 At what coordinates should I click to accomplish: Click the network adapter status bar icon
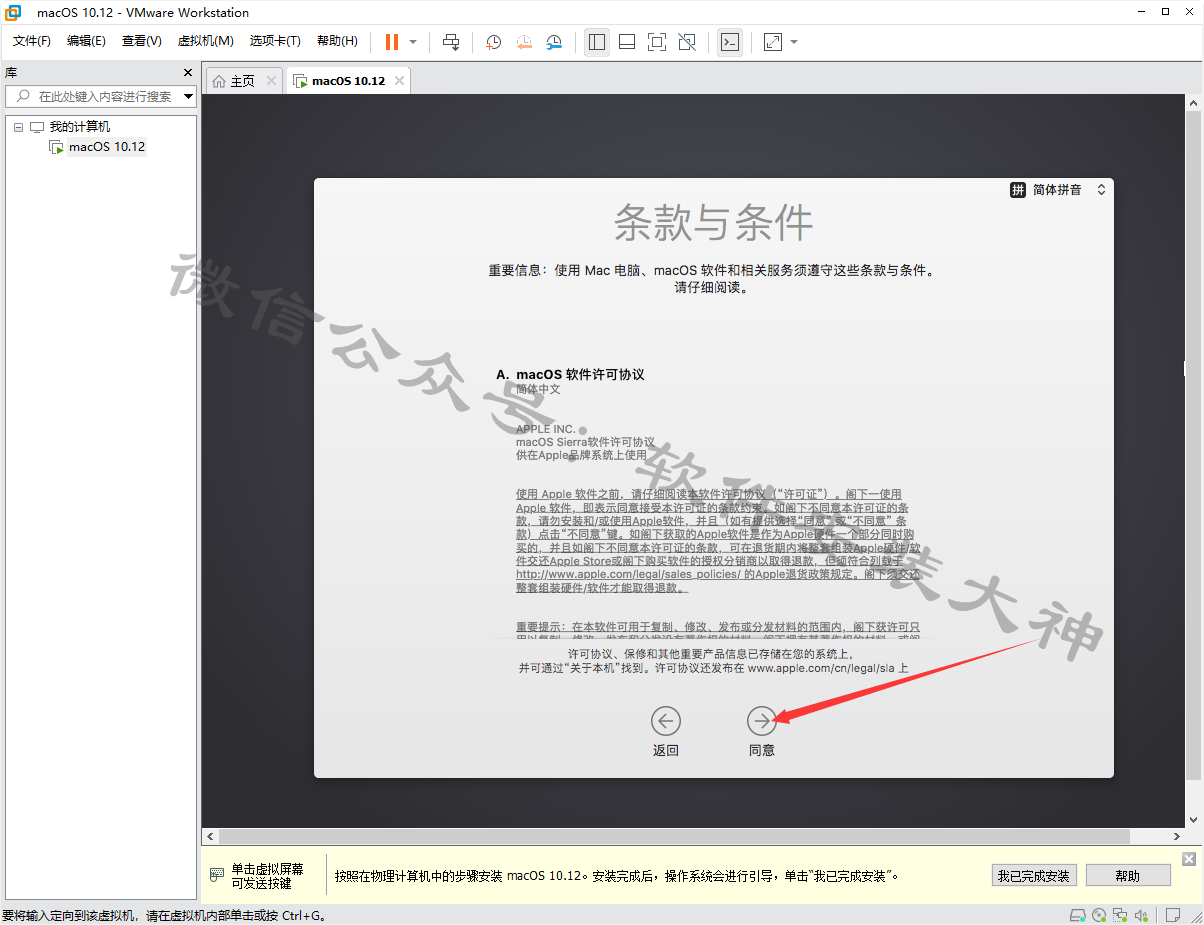pyautogui.click(x=1121, y=915)
